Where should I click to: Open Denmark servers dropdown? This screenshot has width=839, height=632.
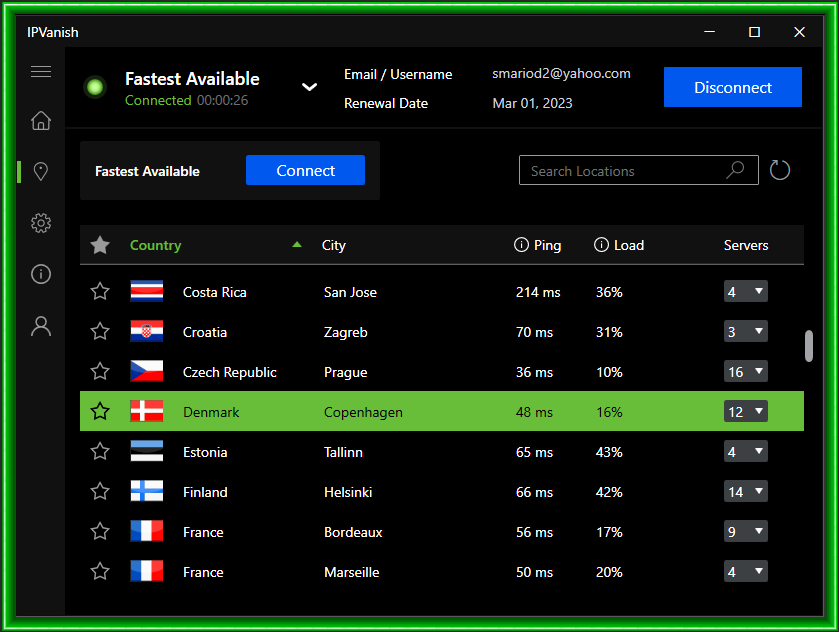[745, 411]
